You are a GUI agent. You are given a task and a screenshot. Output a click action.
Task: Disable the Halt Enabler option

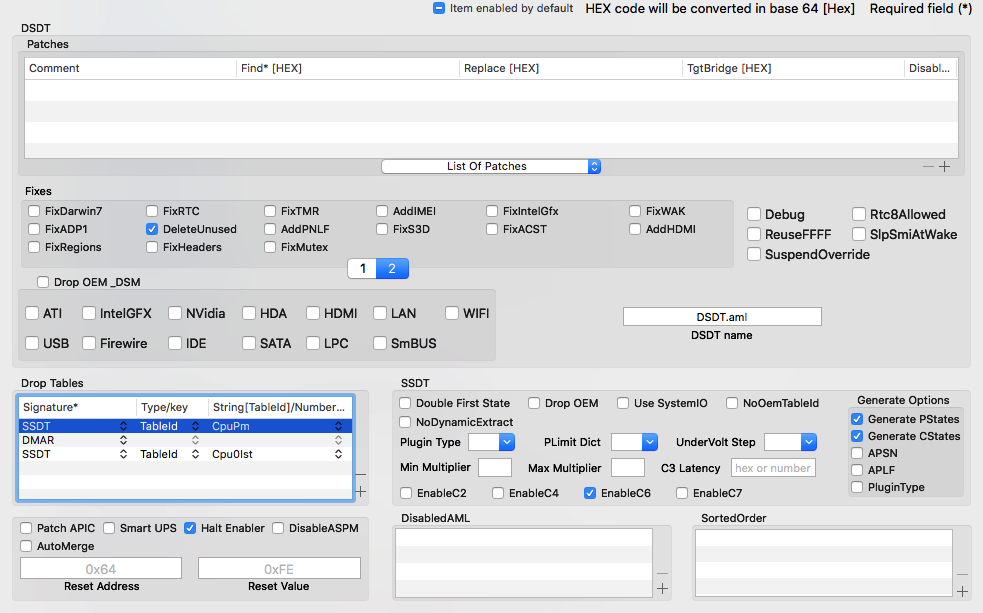pos(190,528)
